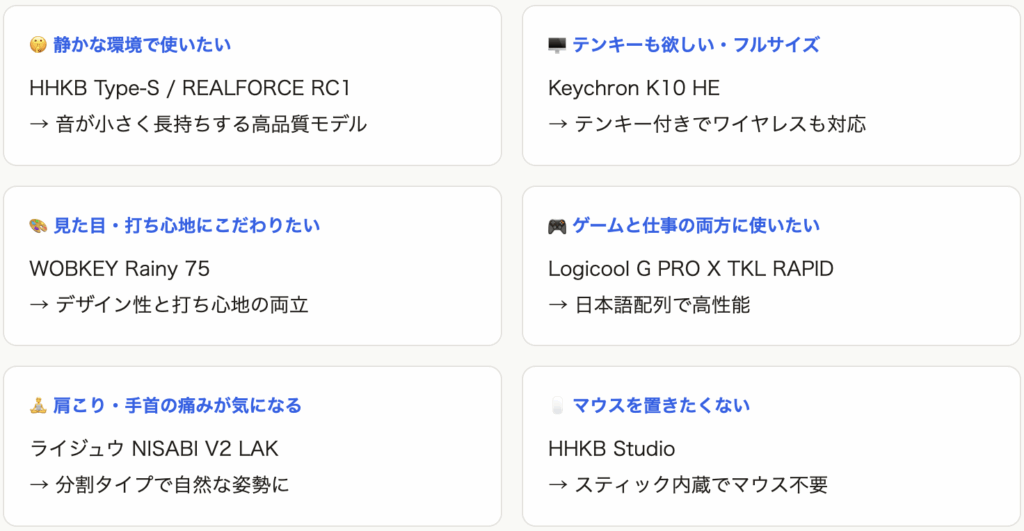Click the shushing face emoji icon

click(38, 45)
